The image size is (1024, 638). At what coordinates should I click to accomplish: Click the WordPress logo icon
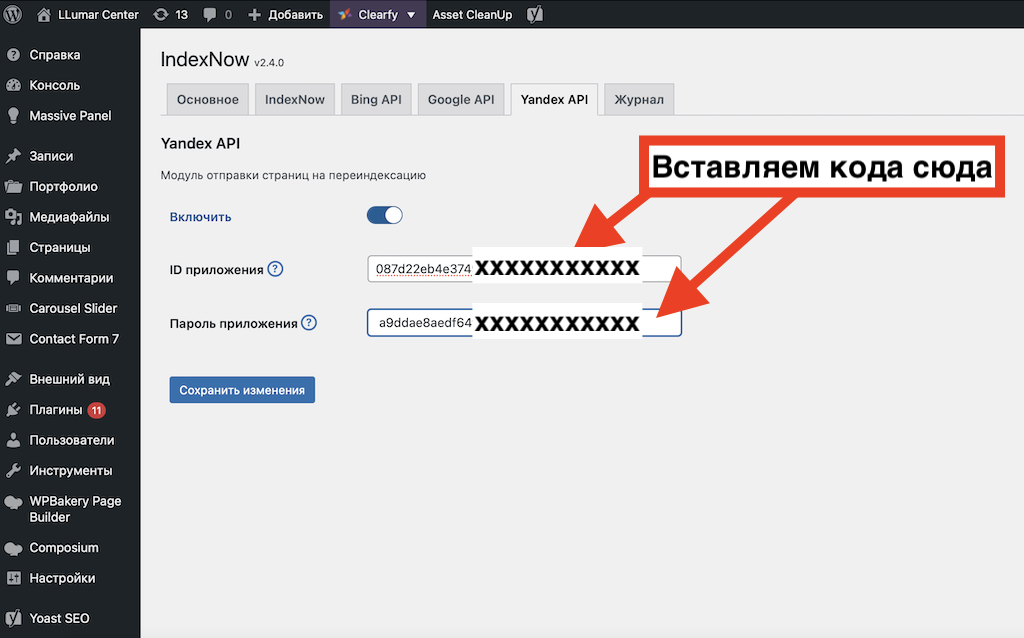point(12,14)
